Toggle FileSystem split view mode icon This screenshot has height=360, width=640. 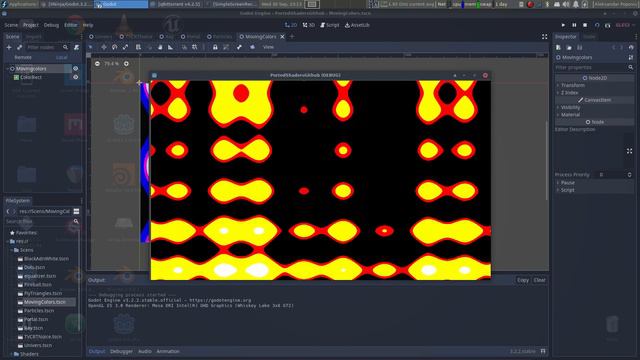76,211
